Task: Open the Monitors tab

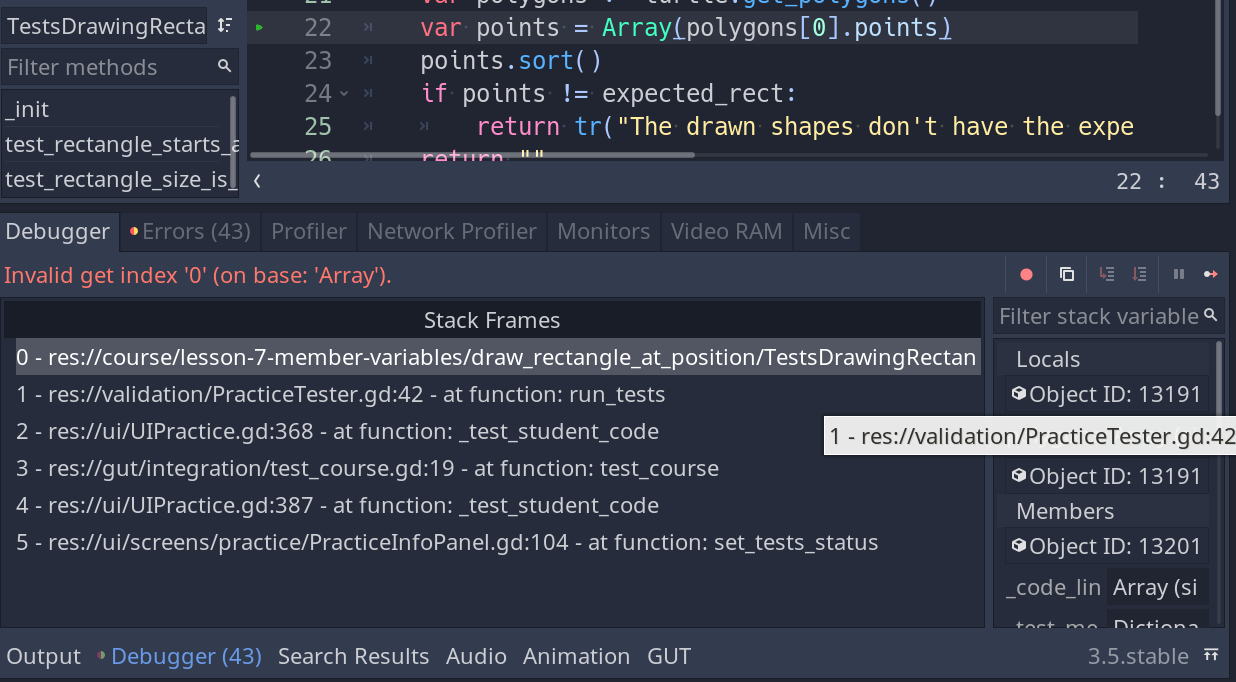Action: 603,231
